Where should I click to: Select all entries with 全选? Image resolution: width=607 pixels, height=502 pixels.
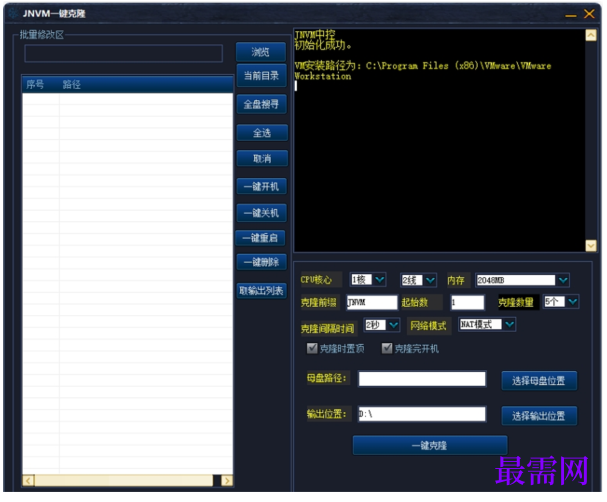tap(262, 133)
